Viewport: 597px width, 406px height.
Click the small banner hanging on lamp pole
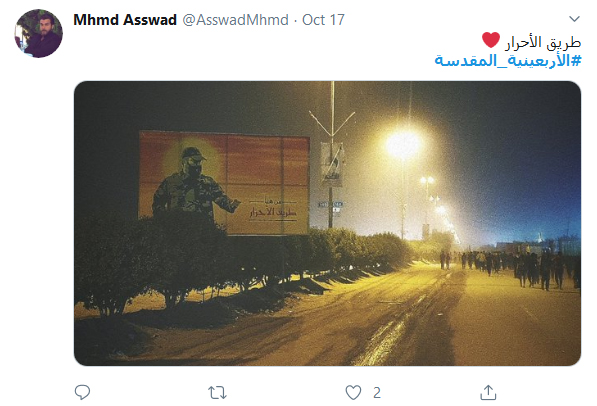pyautogui.click(x=332, y=165)
